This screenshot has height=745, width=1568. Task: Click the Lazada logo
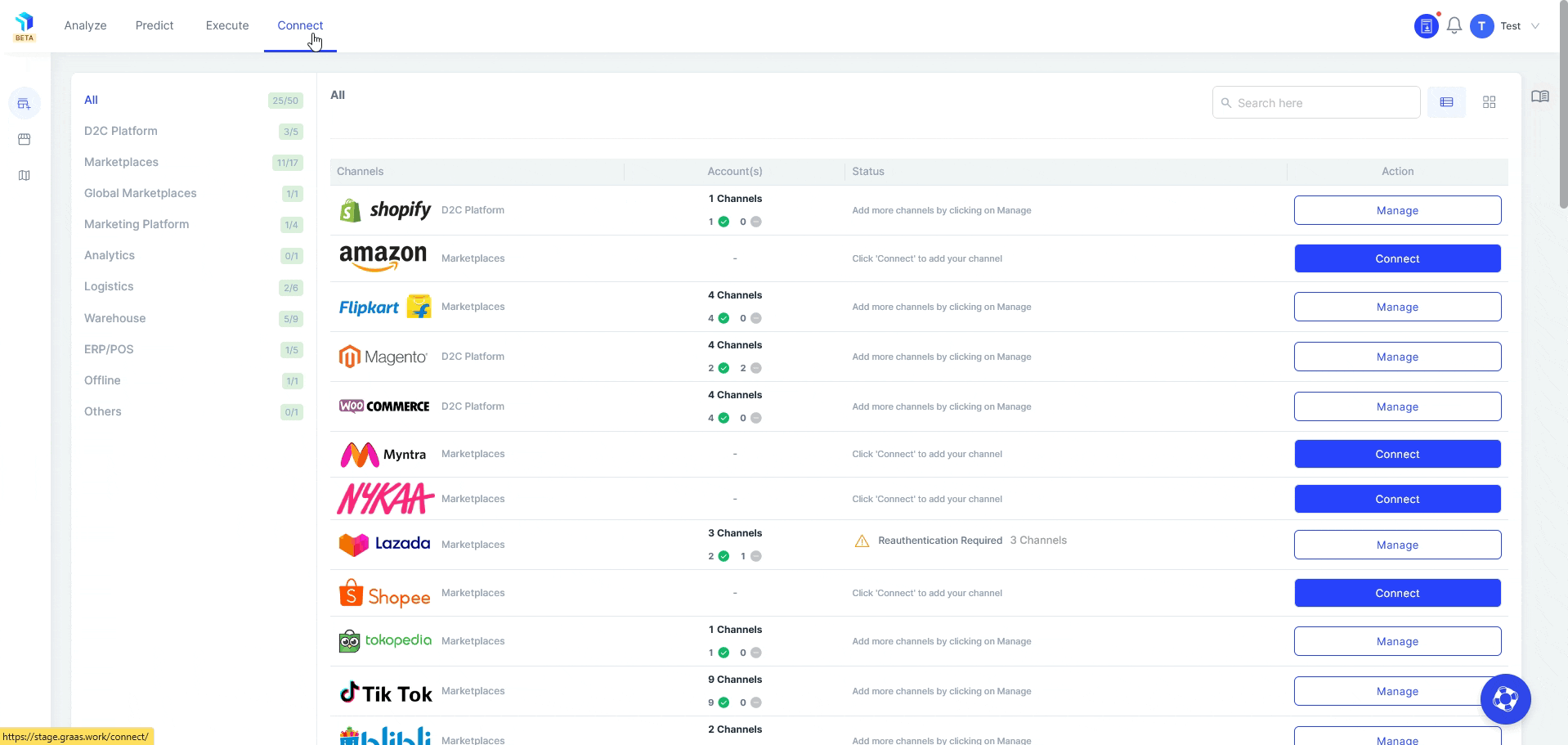click(x=384, y=545)
